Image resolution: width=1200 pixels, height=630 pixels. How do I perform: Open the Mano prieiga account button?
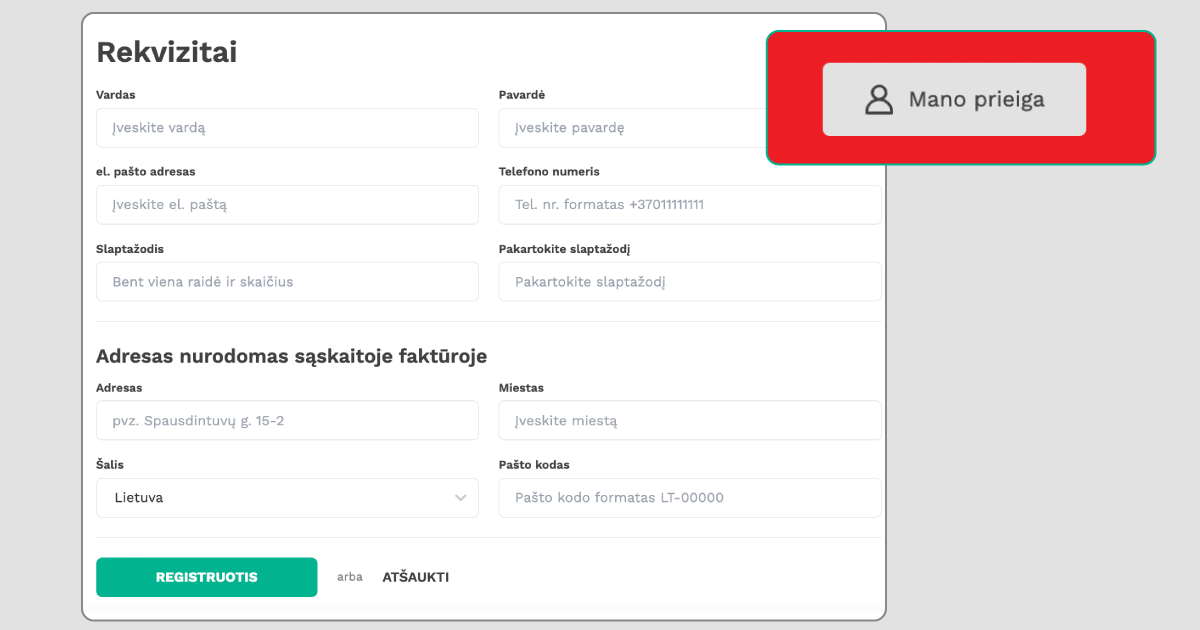pos(954,99)
